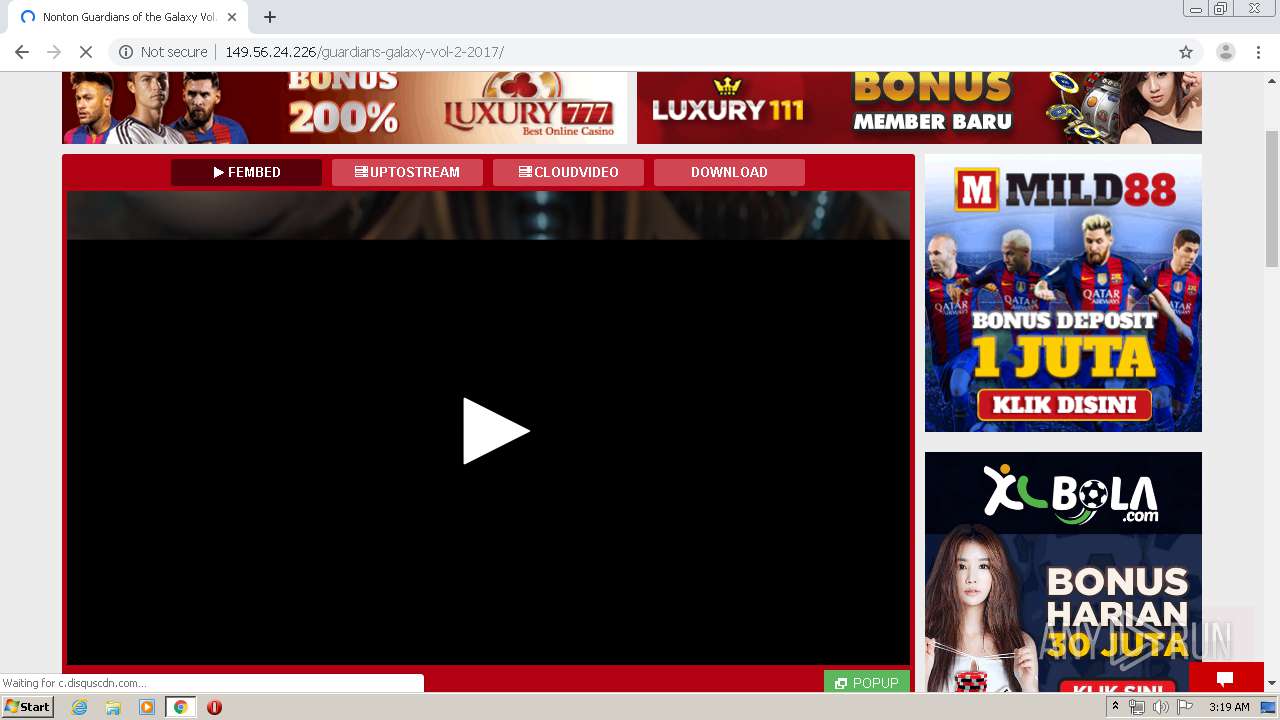Image resolution: width=1280 pixels, height=720 pixels.
Task: Close the Nonton Guardians of the Galaxy tab
Action: click(232, 17)
